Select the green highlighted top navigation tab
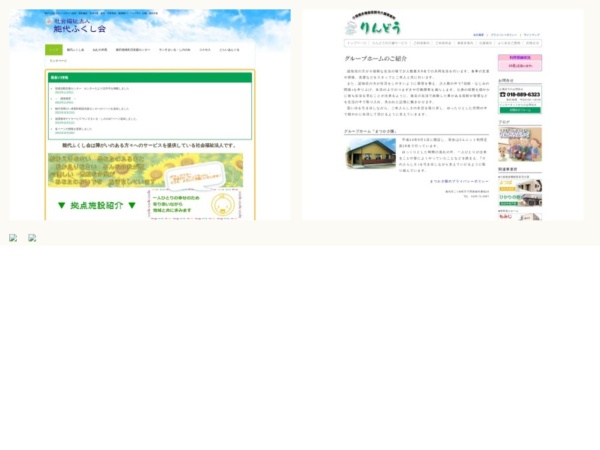The height and width of the screenshot is (450, 600). 54,49
